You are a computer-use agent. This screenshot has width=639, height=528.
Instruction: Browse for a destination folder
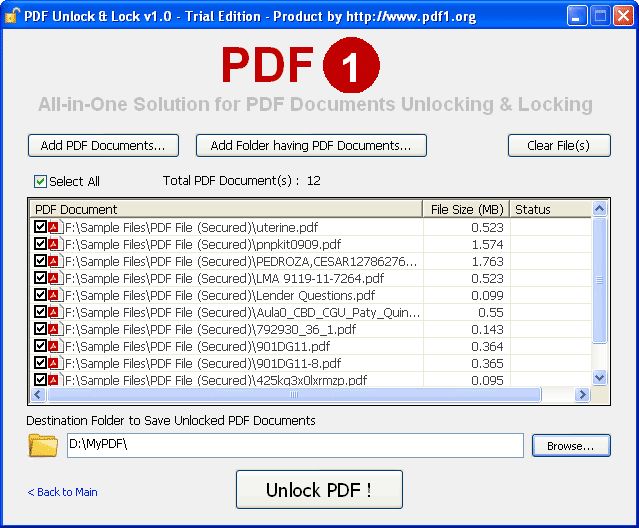571,446
